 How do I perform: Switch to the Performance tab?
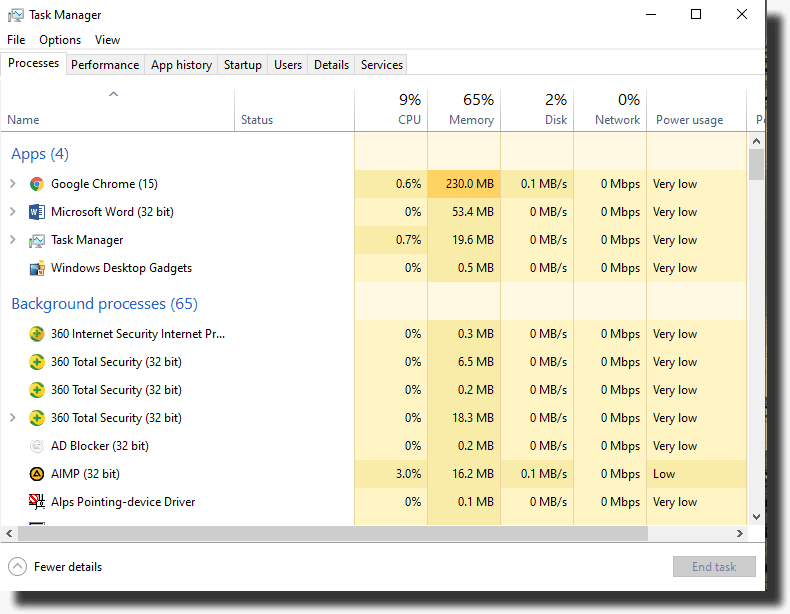(105, 65)
